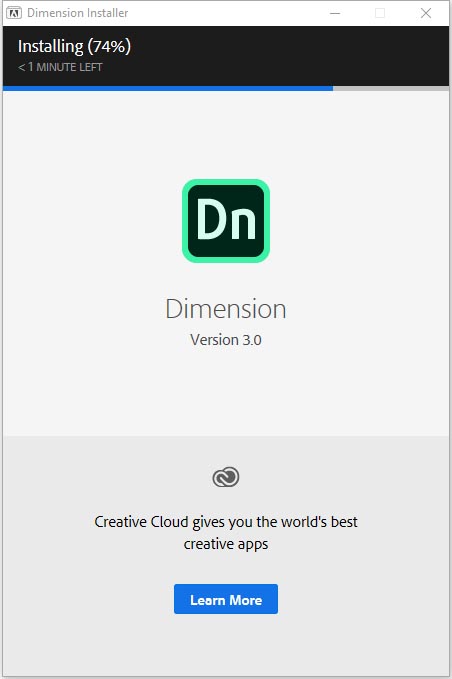Close the Dimension Installer window
The width and height of the screenshot is (452, 679).
426,13
